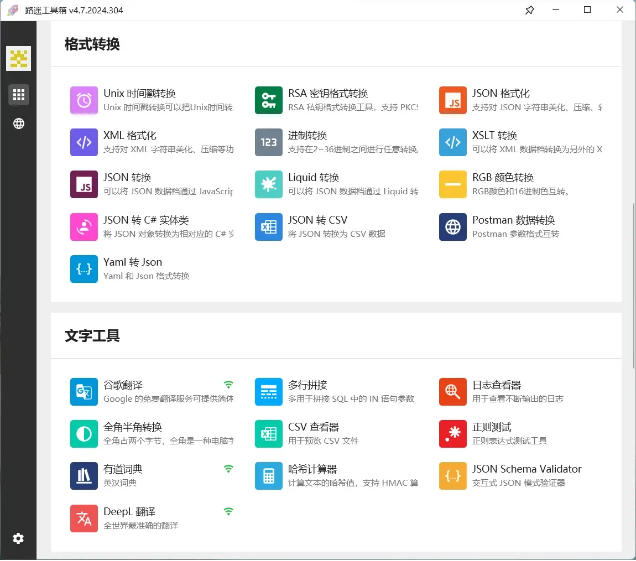Click the 格式转换 section heading

[x=92, y=44]
